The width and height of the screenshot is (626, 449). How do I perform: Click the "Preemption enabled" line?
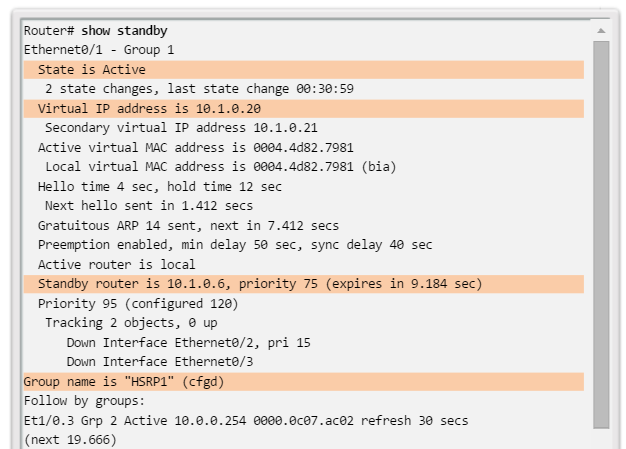coord(235,244)
